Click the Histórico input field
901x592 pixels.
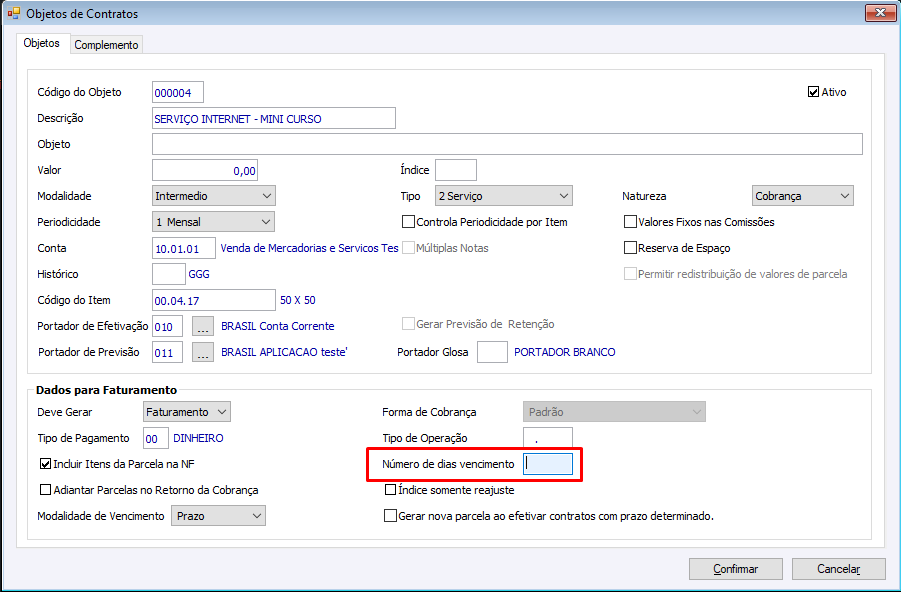(x=168, y=274)
